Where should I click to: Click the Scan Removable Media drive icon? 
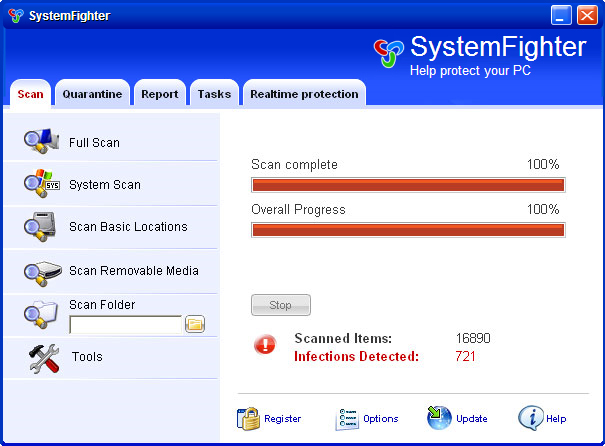42,274
